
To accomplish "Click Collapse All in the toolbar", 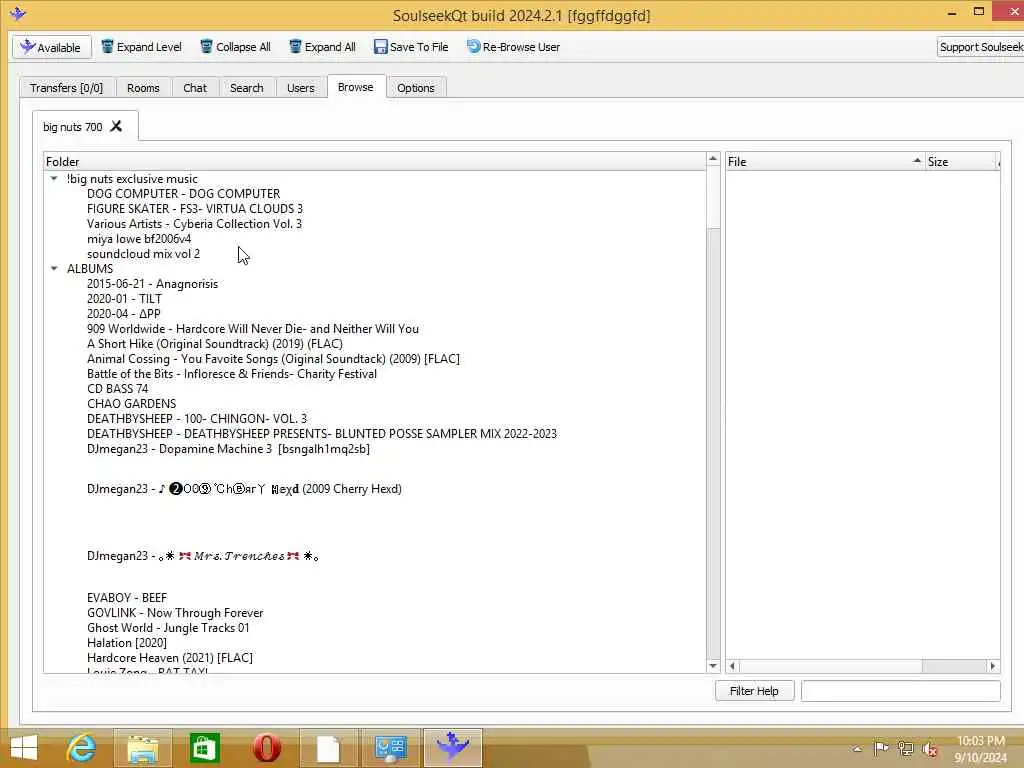I will tap(235, 47).
